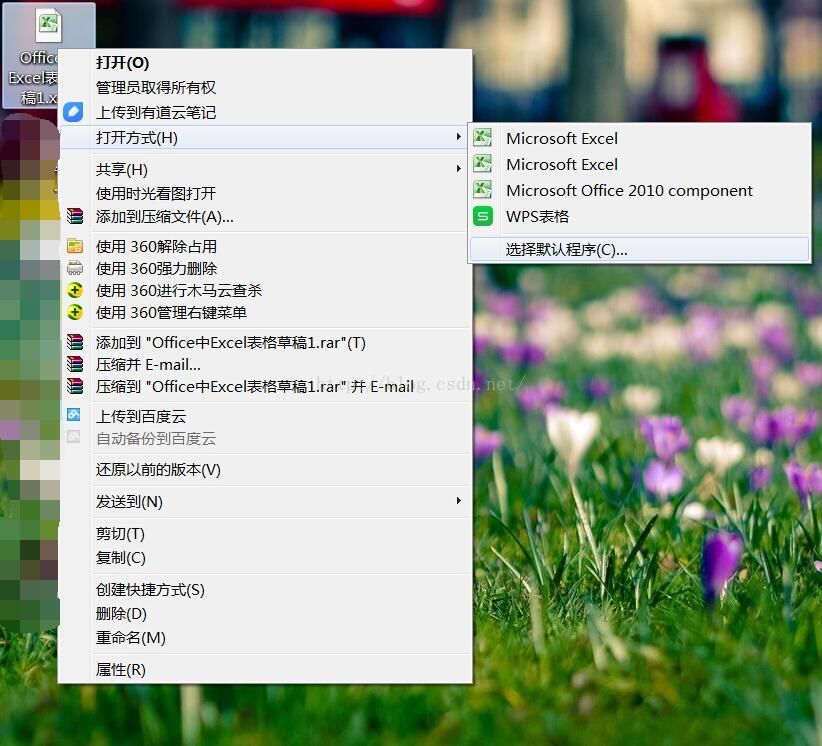Choose 打开(O) from context menu
The width and height of the screenshot is (822, 746).
[266, 63]
